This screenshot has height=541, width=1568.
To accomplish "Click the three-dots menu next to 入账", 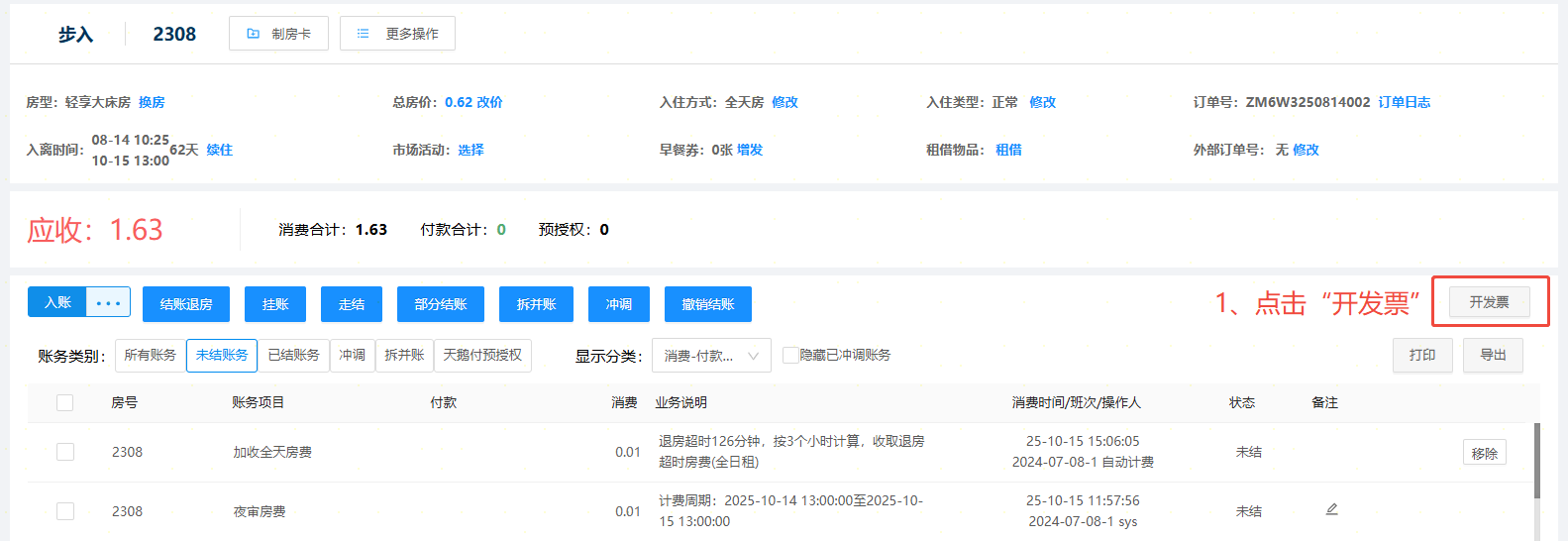I will pyautogui.click(x=108, y=302).
